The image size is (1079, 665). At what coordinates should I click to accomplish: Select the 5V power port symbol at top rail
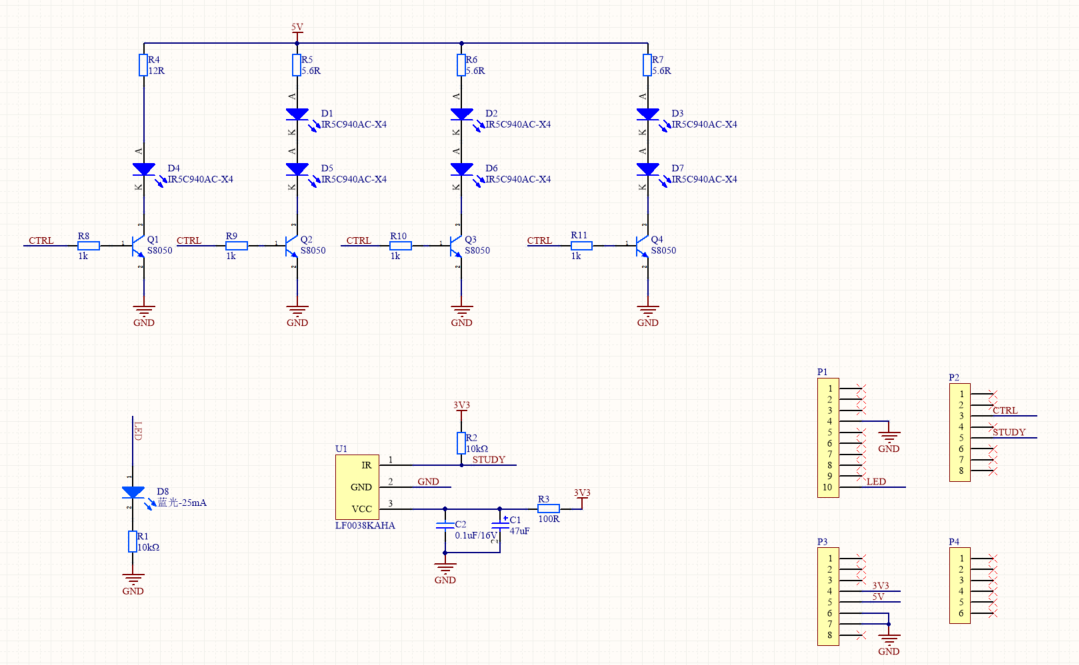(297, 31)
